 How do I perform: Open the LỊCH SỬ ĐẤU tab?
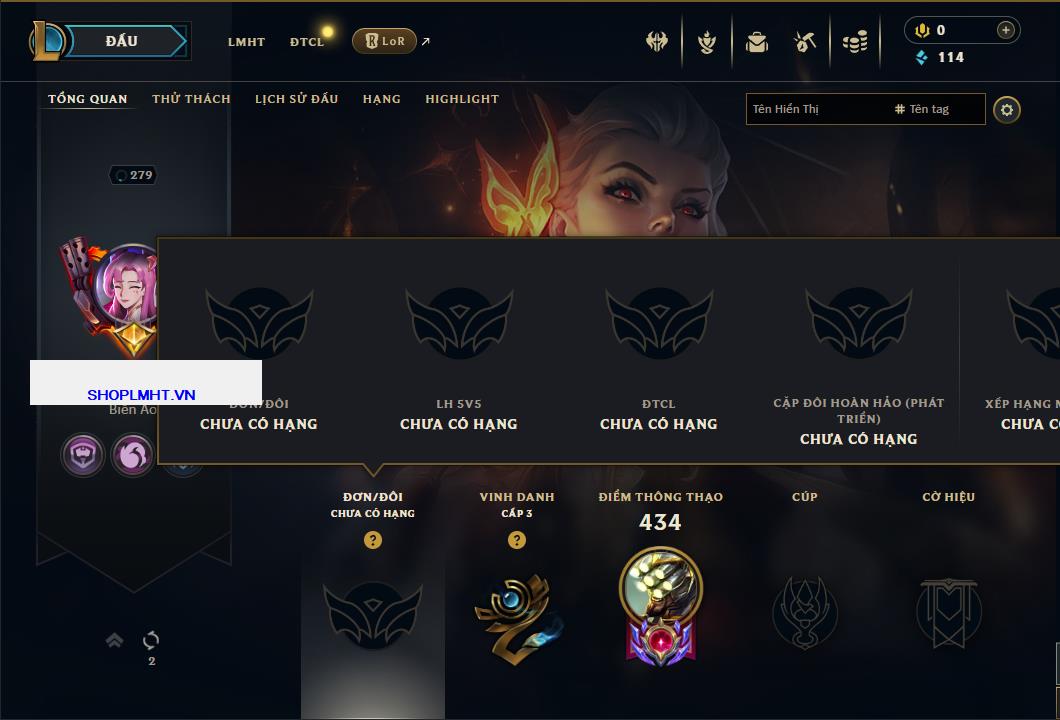click(296, 99)
